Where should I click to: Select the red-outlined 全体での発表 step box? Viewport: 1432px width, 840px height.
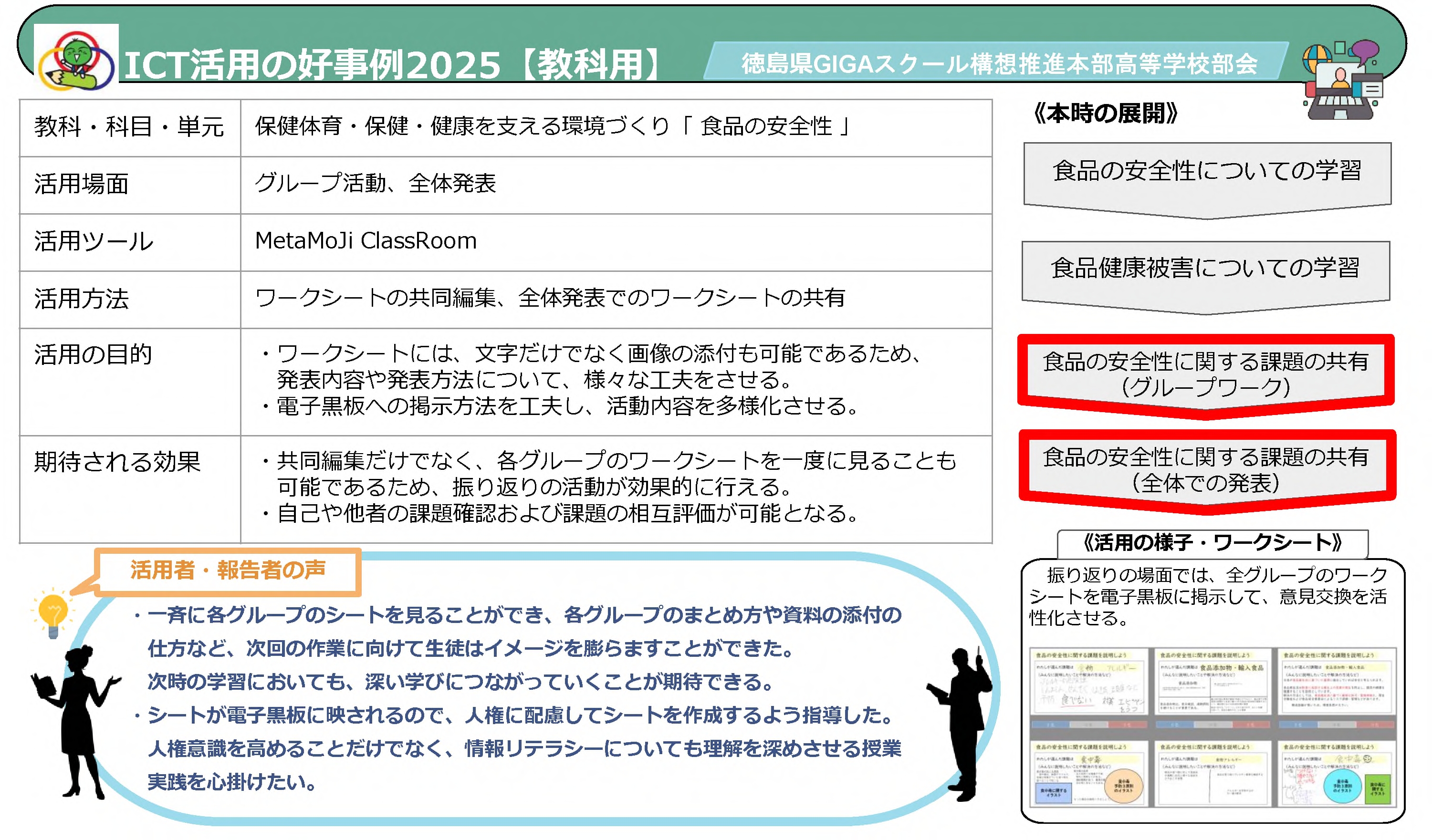[1206, 470]
